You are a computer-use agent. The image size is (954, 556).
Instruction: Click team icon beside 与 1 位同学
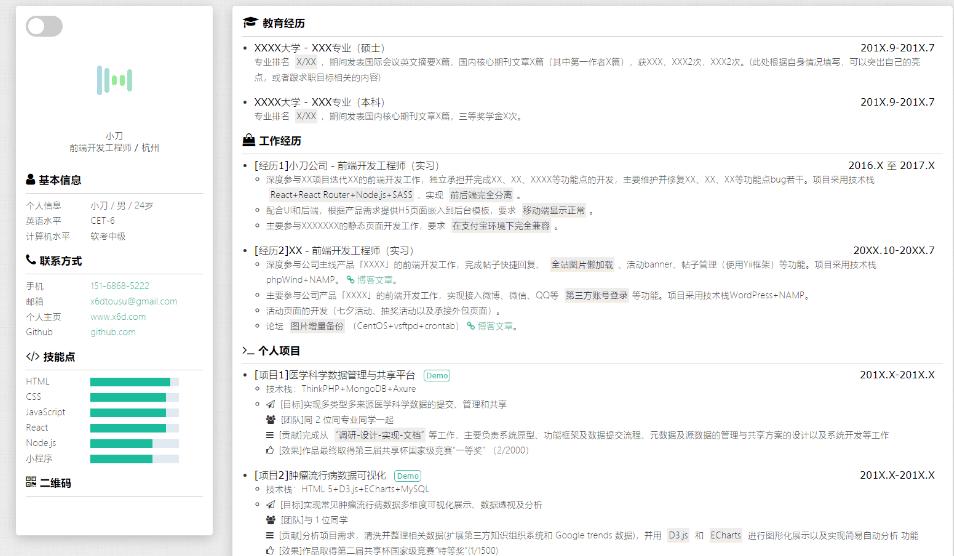[271, 520]
